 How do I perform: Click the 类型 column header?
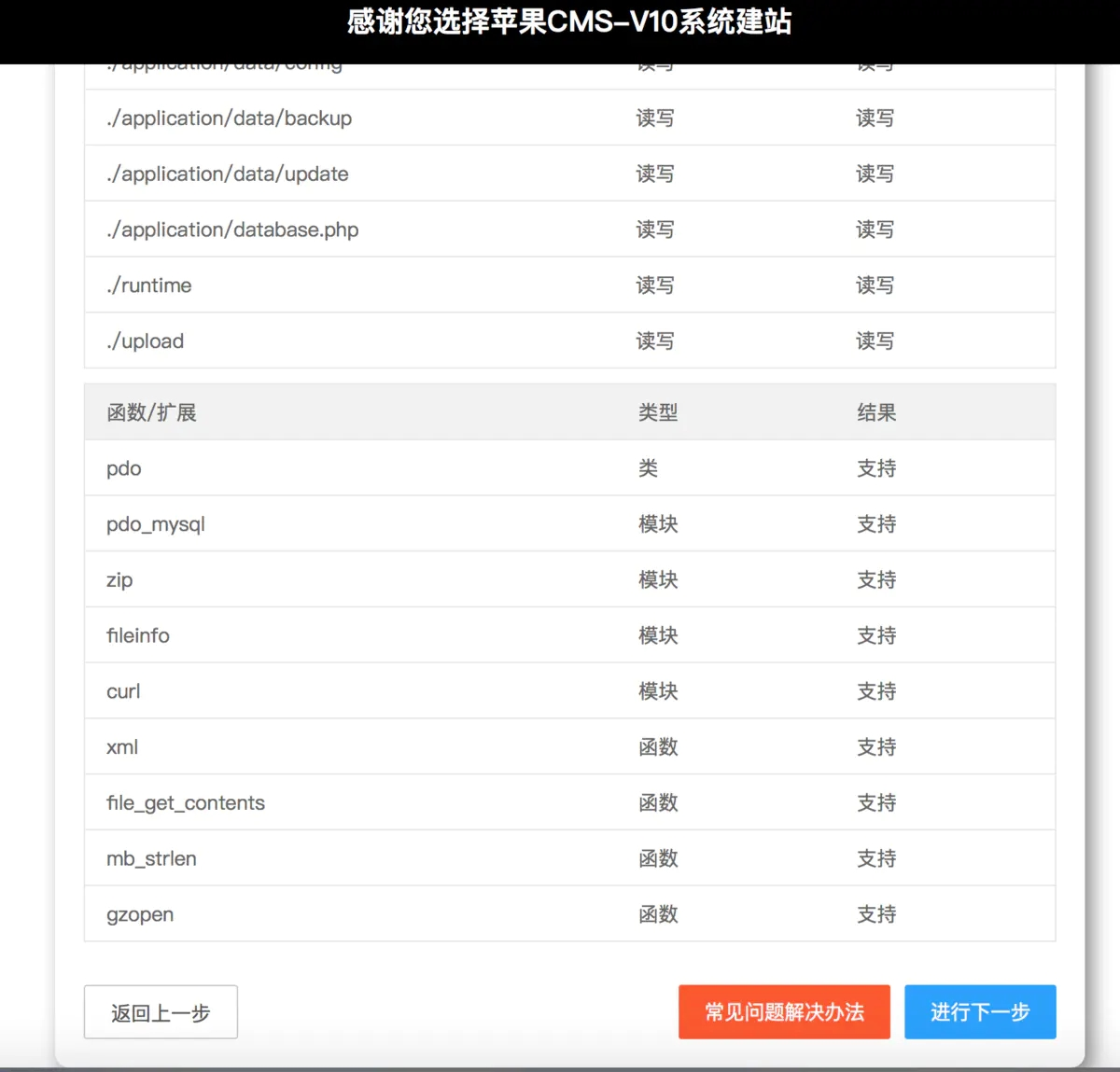point(658,412)
